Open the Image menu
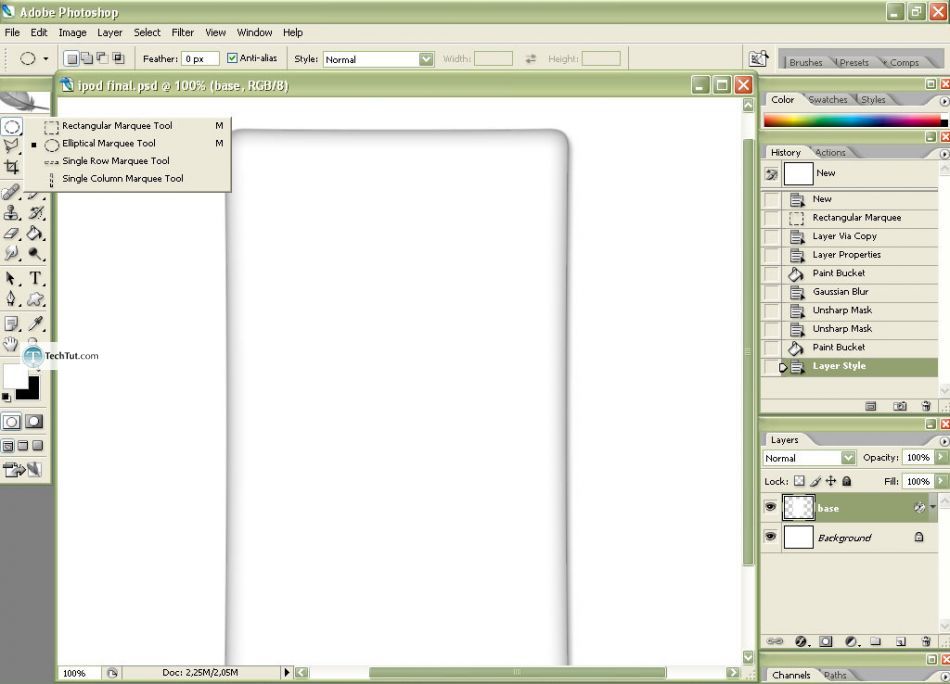This screenshot has height=684, width=950. (x=72, y=33)
